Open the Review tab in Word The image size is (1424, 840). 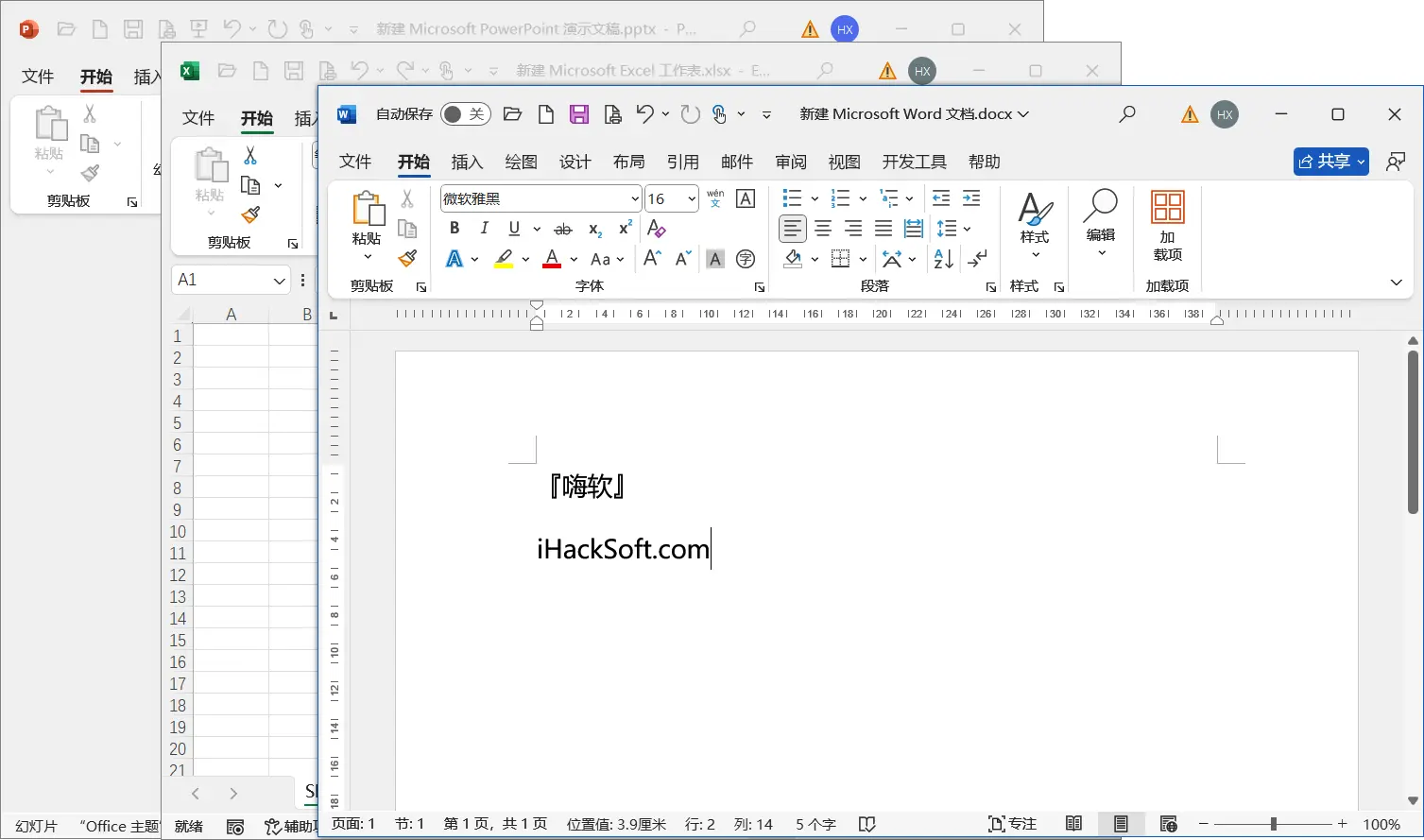(x=791, y=162)
